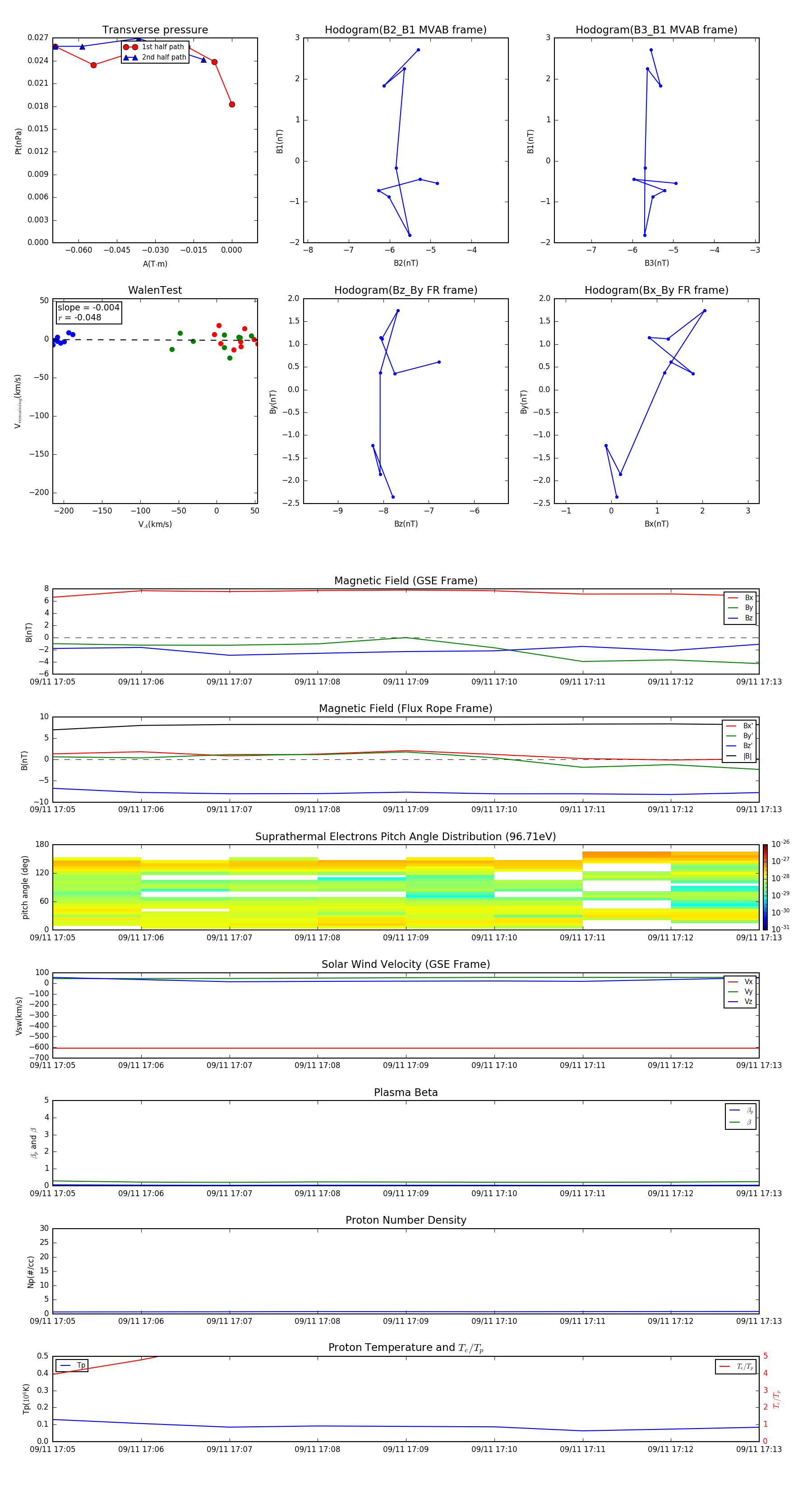
Task: Click the 'Vx' legend entry in velocity plot
Action: pyautogui.click(x=740, y=981)
